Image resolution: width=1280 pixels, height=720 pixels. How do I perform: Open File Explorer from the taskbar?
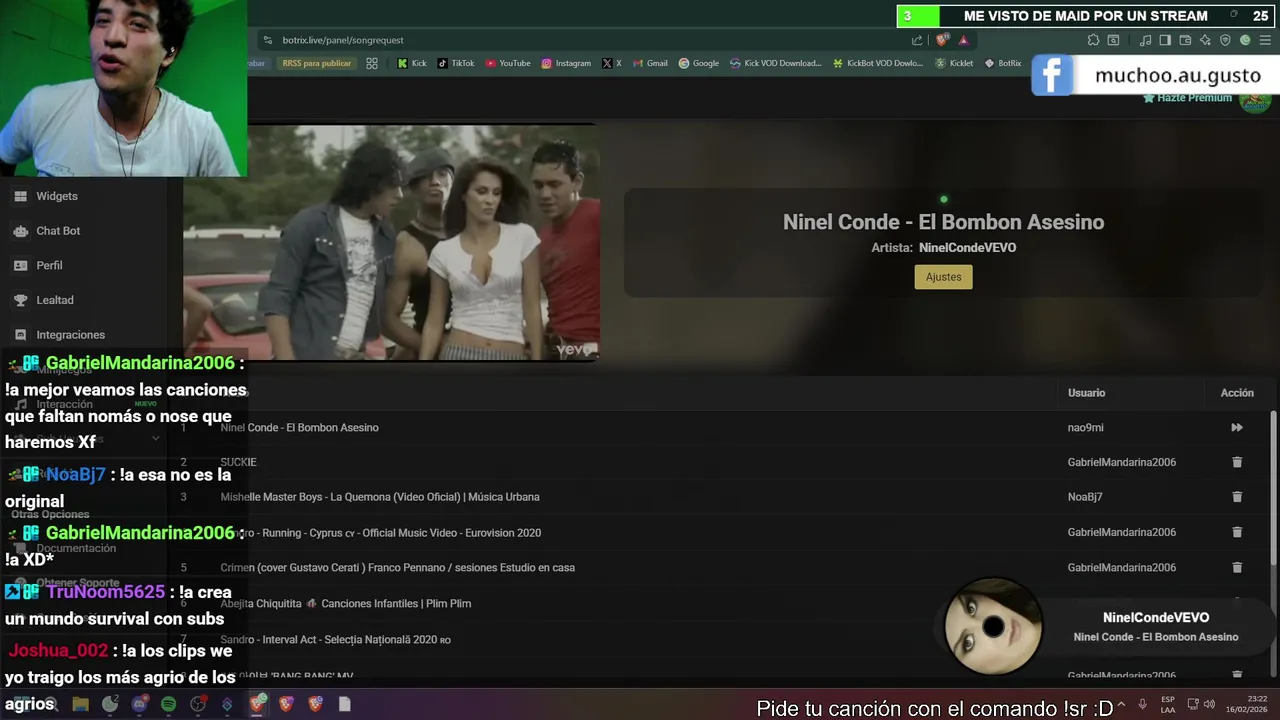click(x=80, y=704)
